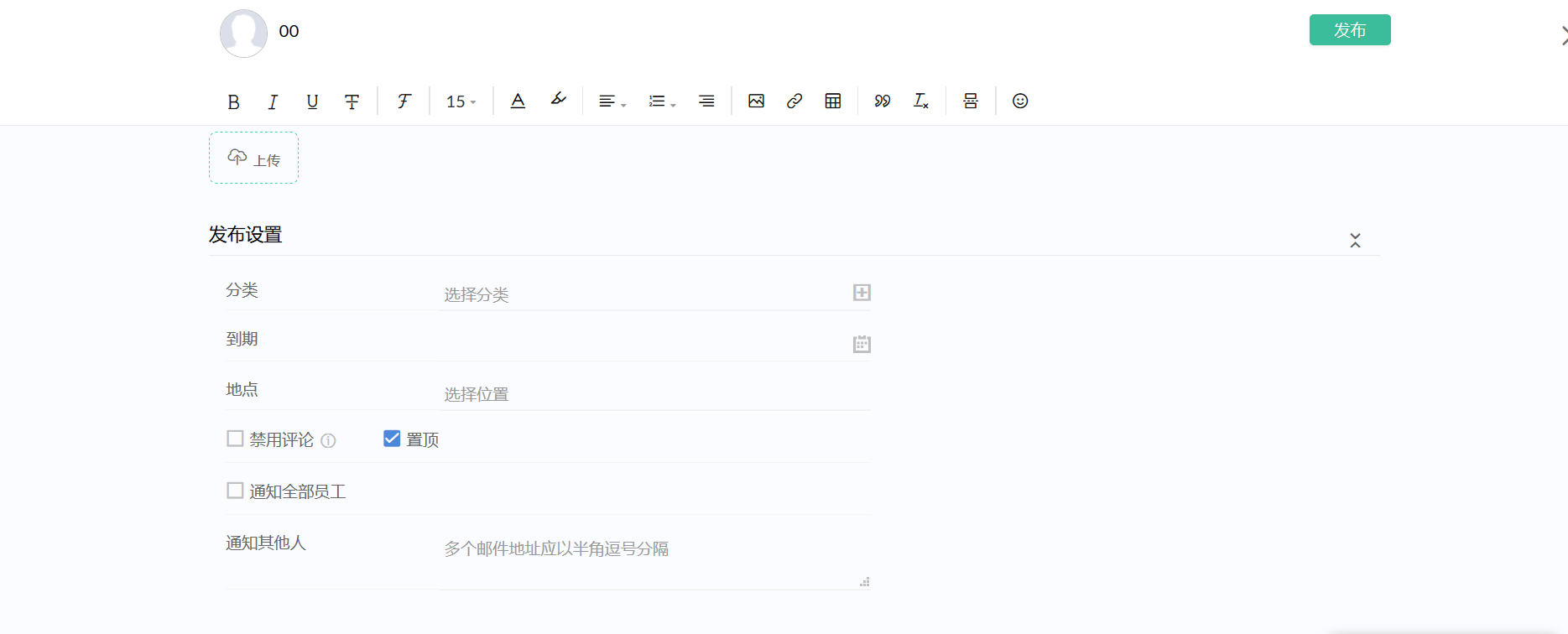
Task: Open the font size 15 dropdown
Action: 461,101
